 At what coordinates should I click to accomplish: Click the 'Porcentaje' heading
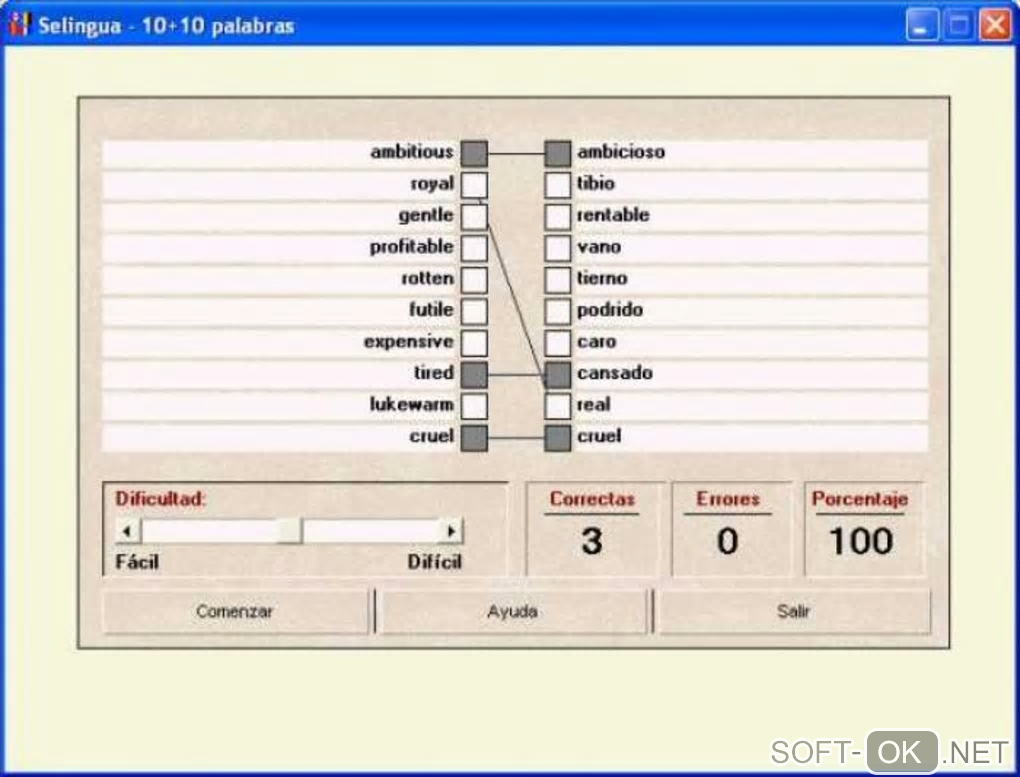pos(860,499)
